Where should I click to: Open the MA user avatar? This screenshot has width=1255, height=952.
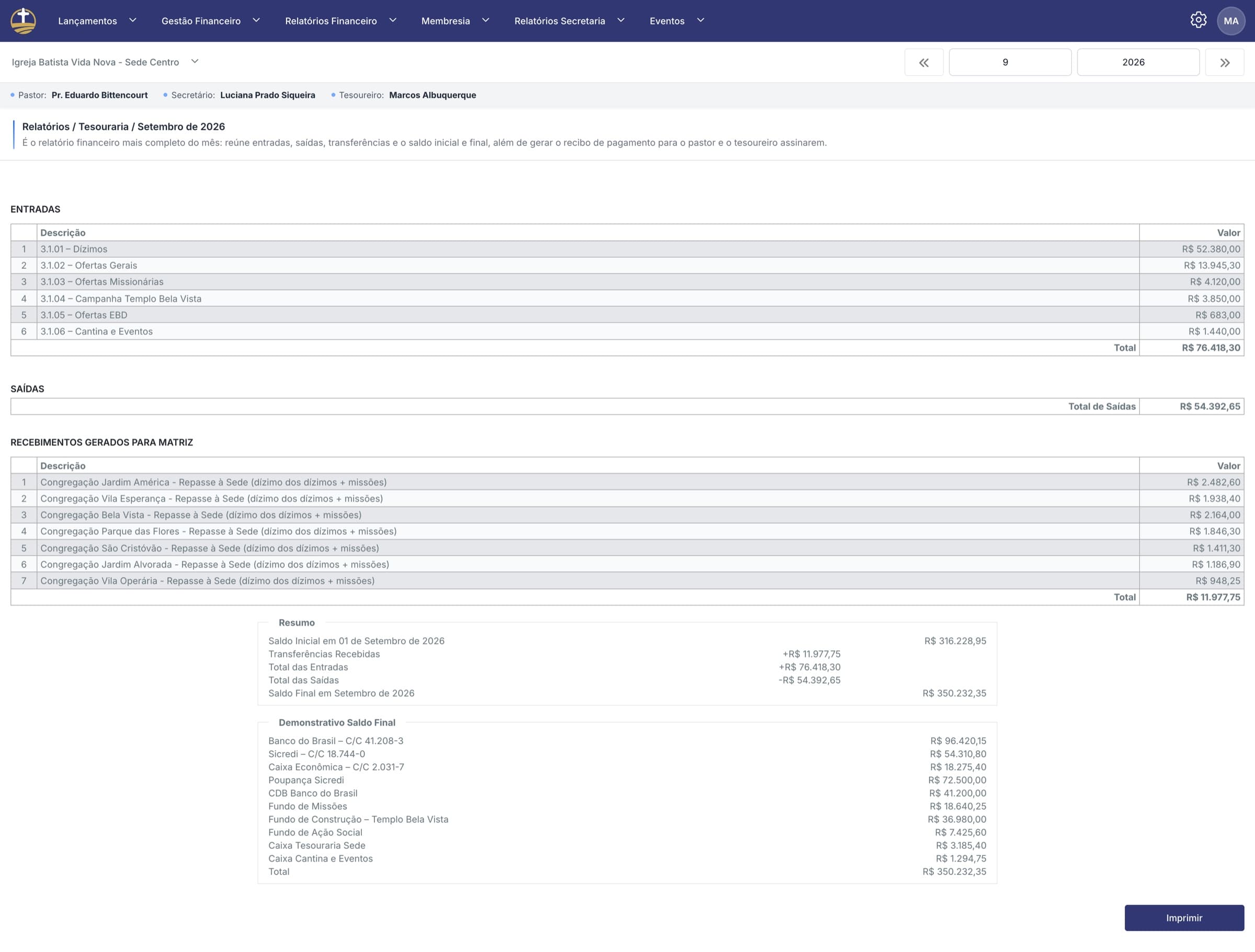tap(1230, 21)
